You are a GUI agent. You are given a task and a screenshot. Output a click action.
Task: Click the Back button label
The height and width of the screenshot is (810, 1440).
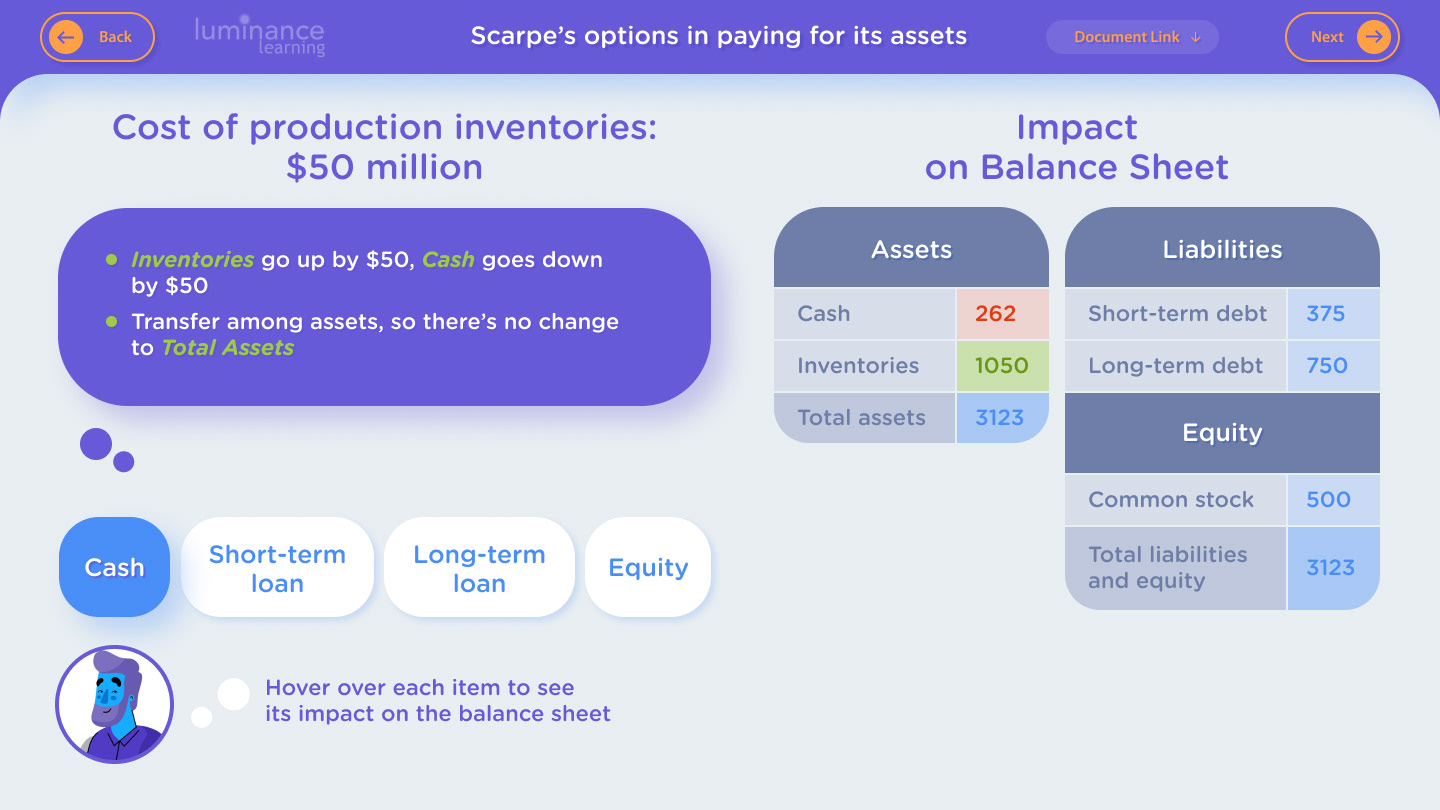click(x=115, y=37)
